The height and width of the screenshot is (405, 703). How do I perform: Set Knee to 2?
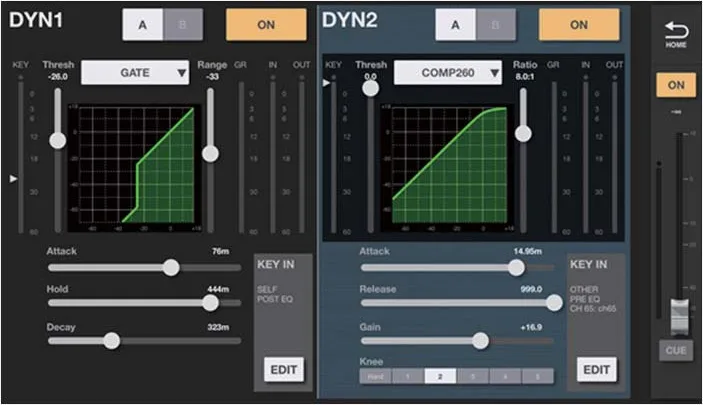[x=440, y=376]
